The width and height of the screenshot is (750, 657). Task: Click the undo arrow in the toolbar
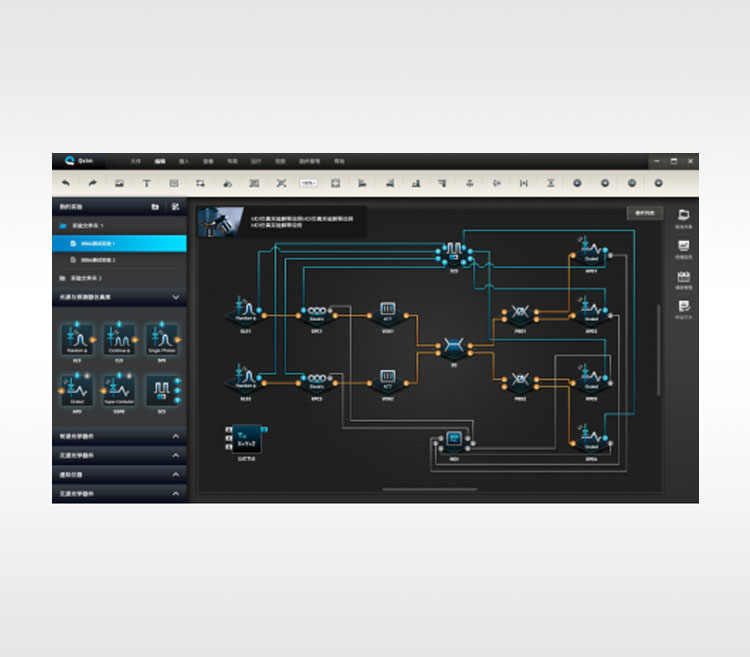pyautogui.click(x=66, y=183)
